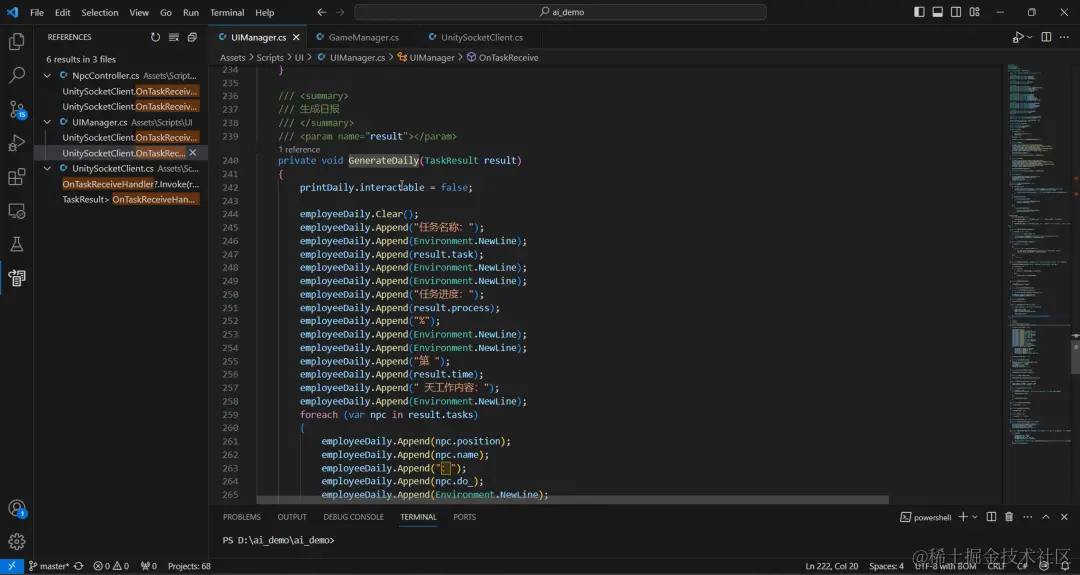Open the Accounts menu icon
1080x575 pixels.
[x=17, y=509]
